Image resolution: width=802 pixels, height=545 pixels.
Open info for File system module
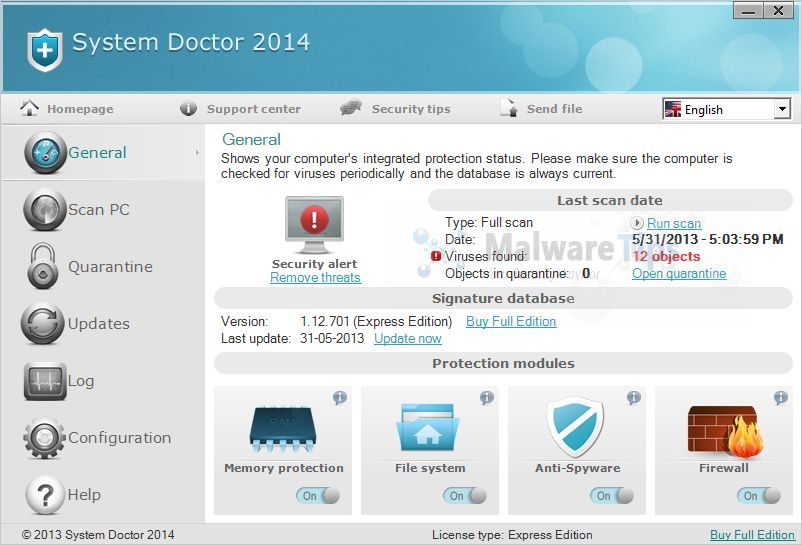(x=487, y=397)
